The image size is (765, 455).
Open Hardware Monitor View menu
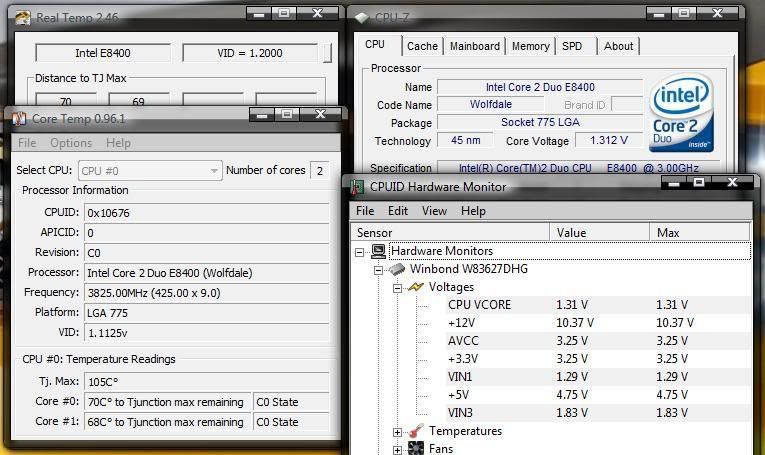pyautogui.click(x=434, y=211)
